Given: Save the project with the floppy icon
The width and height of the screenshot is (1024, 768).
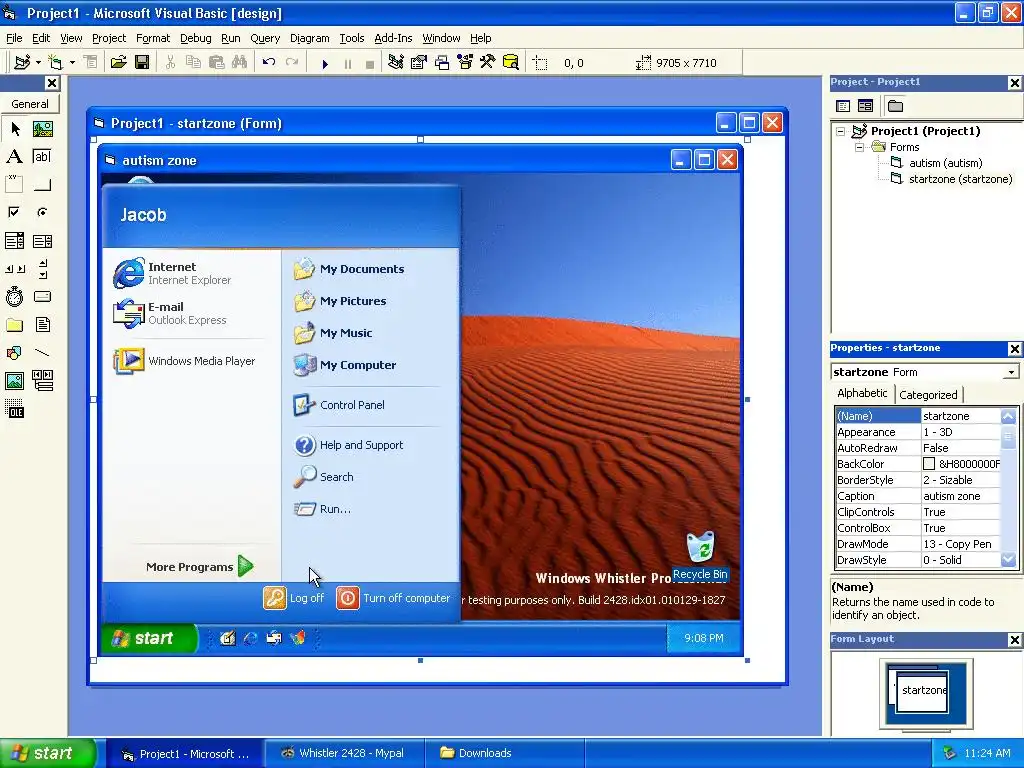Looking at the screenshot, I should tap(142, 62).
